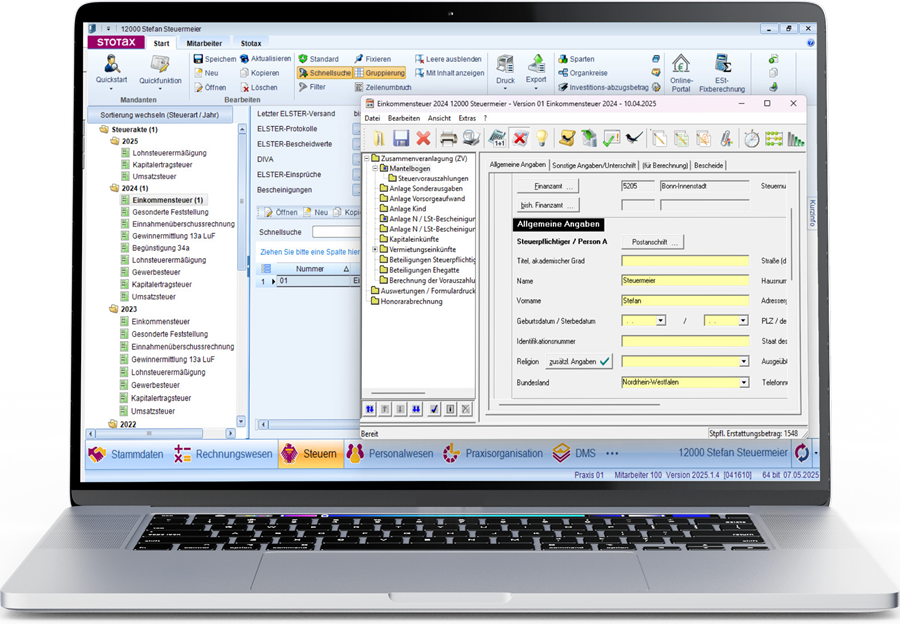The image size is (900, 624).
Task: Open the Geburtsdatum date dropdown
Action: point(661,320)
